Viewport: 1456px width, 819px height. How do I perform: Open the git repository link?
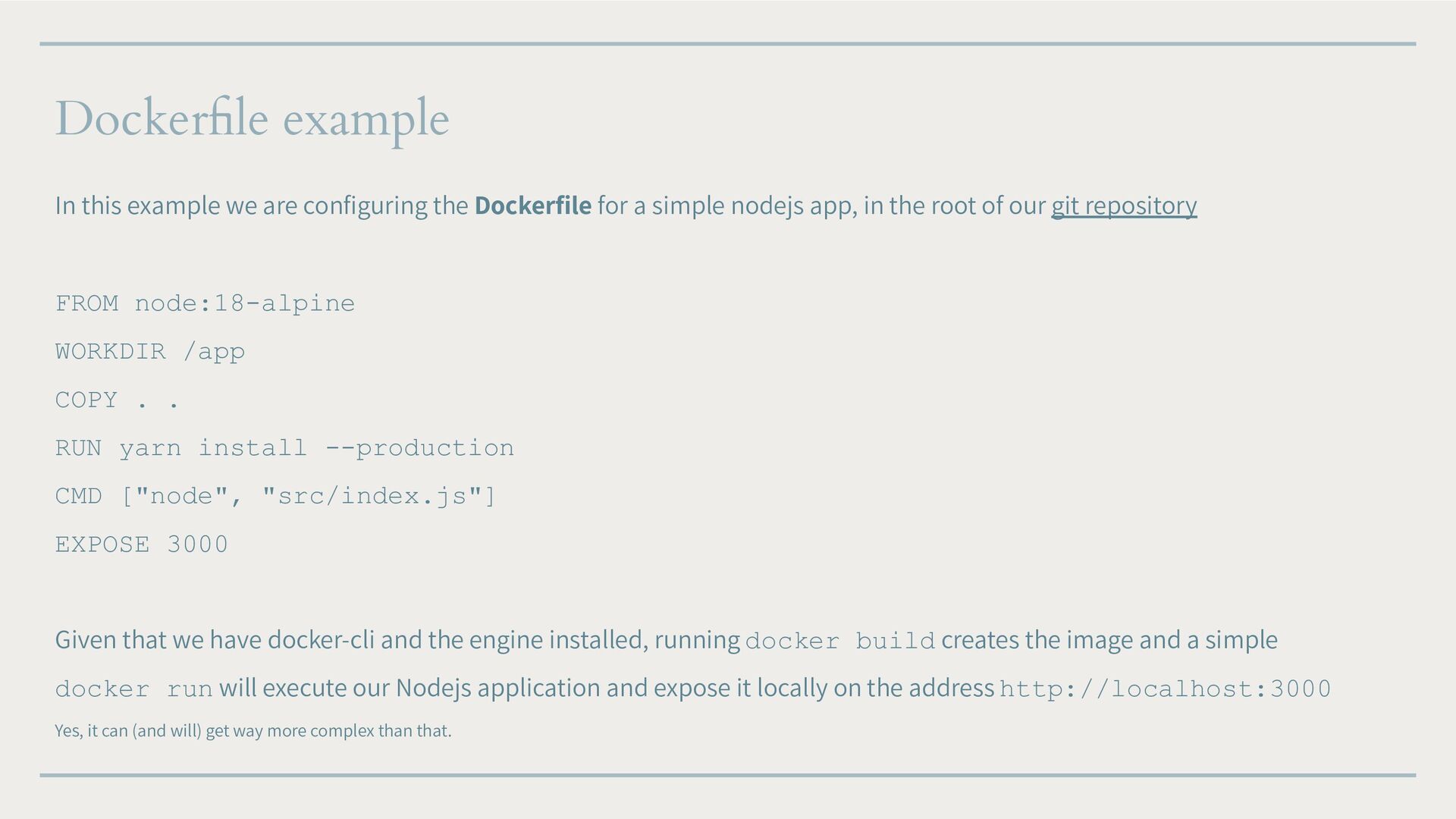tap(1124, 206)
